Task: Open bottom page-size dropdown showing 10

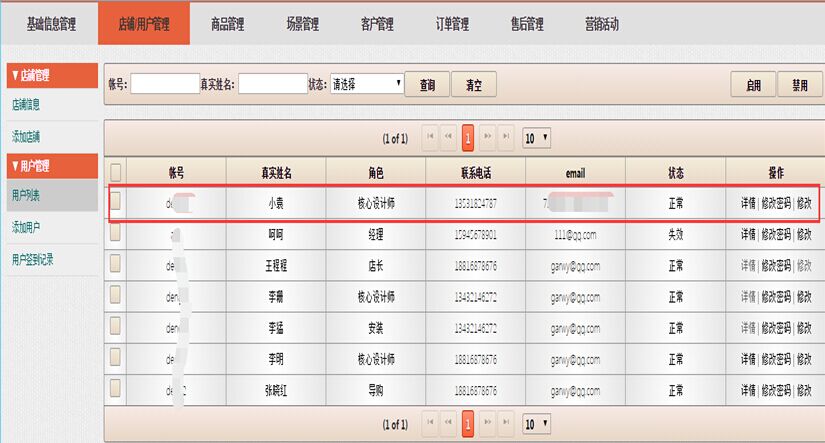Action: tap(537, 424)
